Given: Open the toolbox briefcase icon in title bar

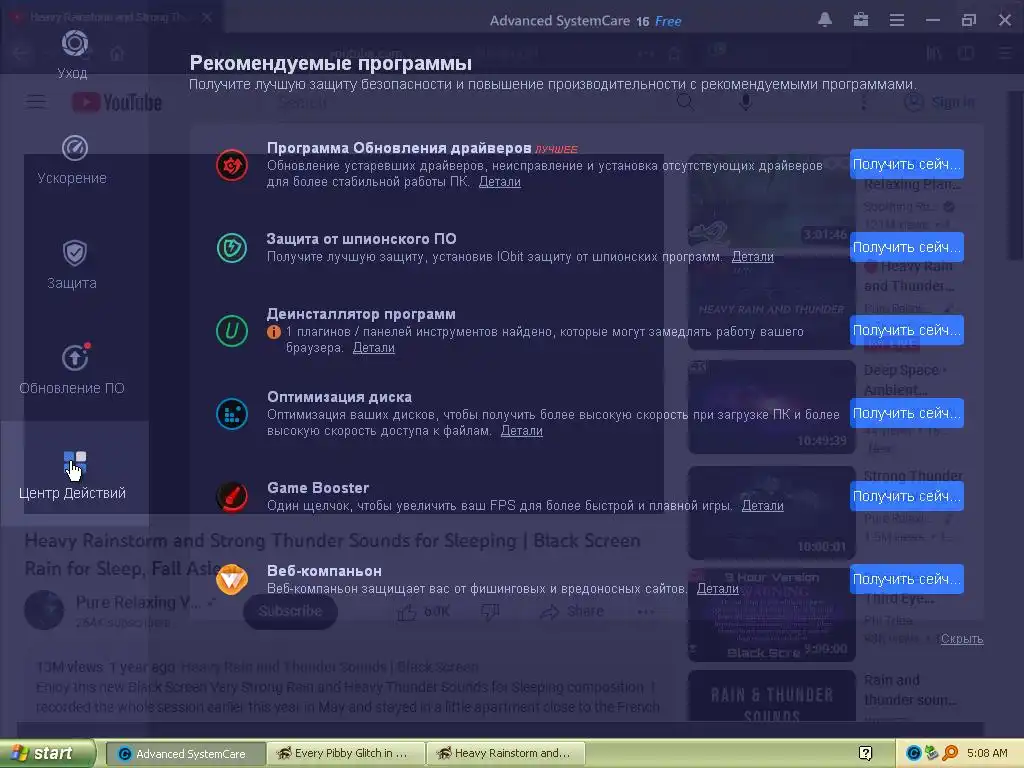Looking at the screenshot, I should (x=861, y=20).
